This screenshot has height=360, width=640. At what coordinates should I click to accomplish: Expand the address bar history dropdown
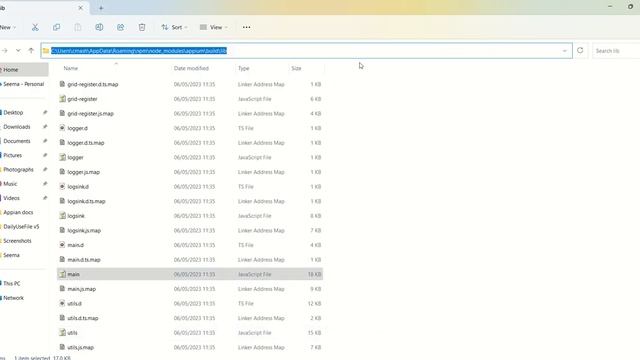564,51
